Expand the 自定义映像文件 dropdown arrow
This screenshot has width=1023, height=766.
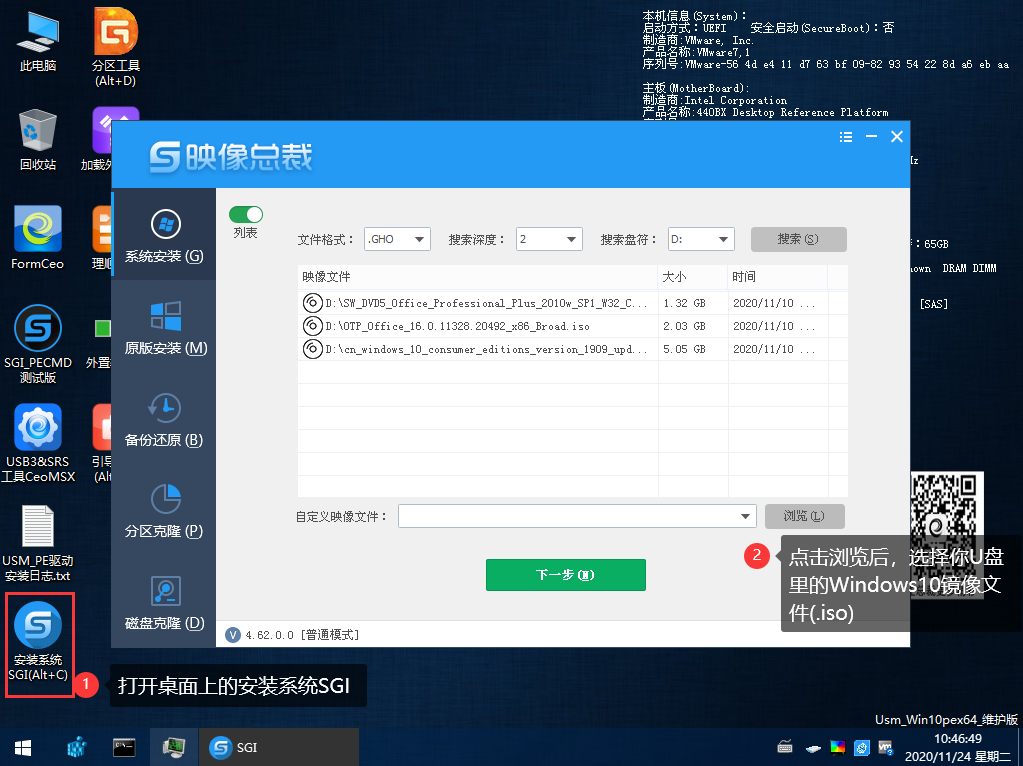[x=745, y=516]
